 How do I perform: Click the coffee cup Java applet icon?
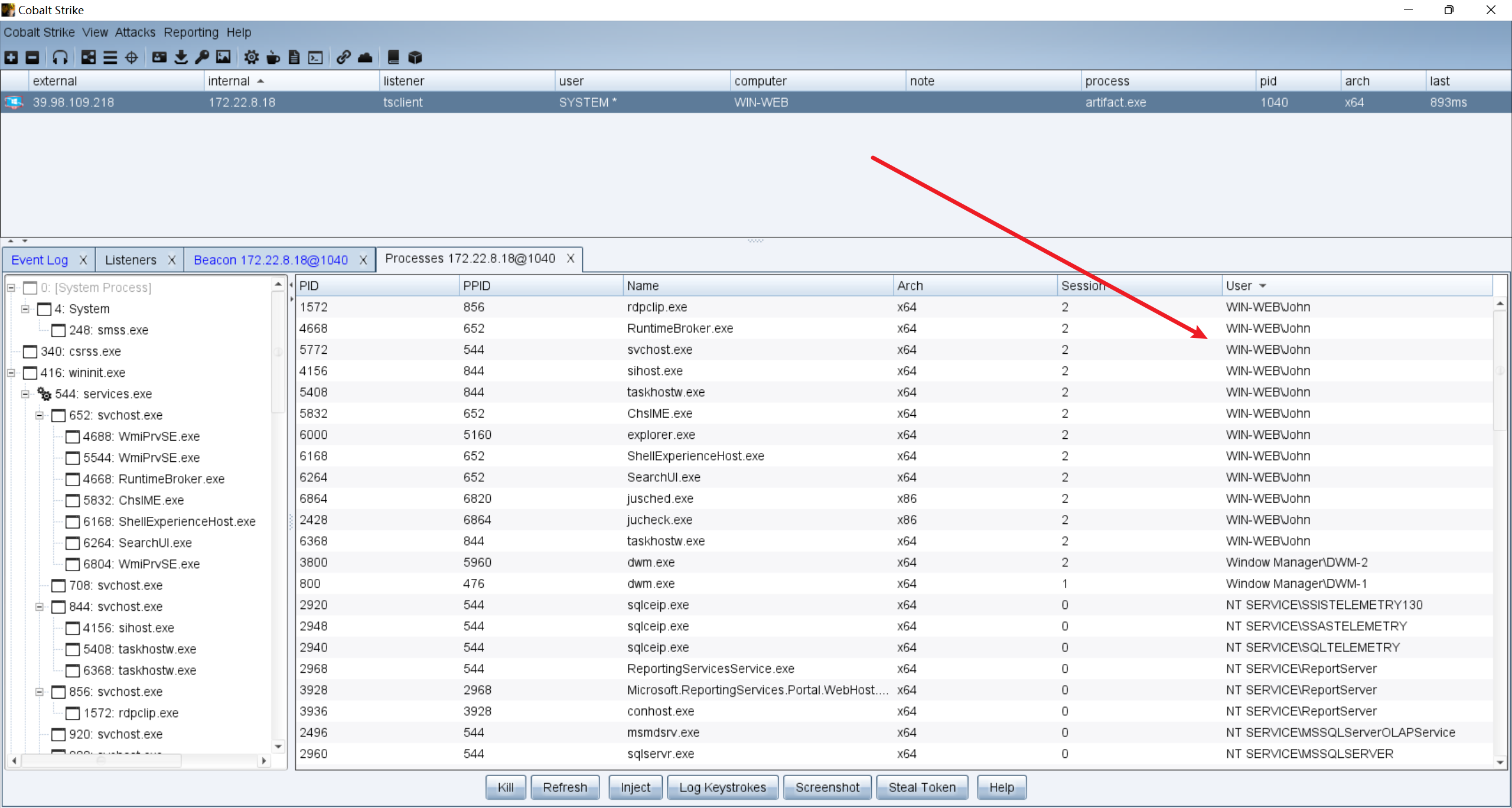pos(273,57)
